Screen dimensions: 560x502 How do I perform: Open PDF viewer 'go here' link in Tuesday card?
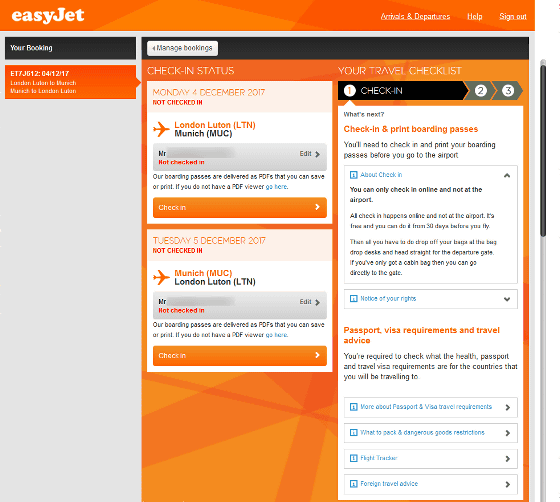(276, 335)
